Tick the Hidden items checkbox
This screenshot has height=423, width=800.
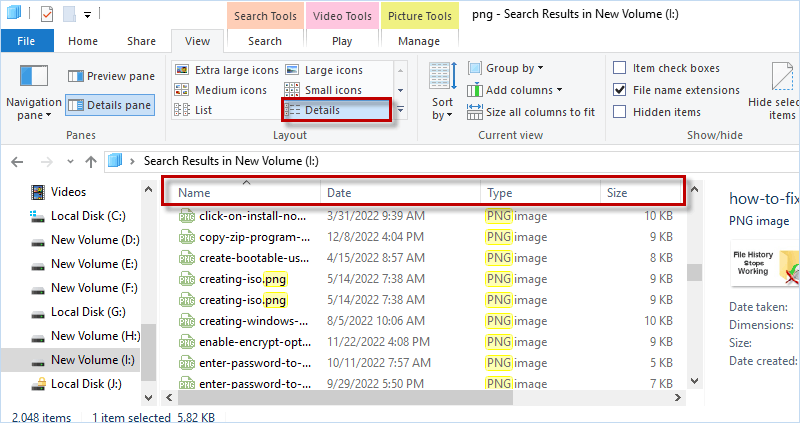point(620,112)
